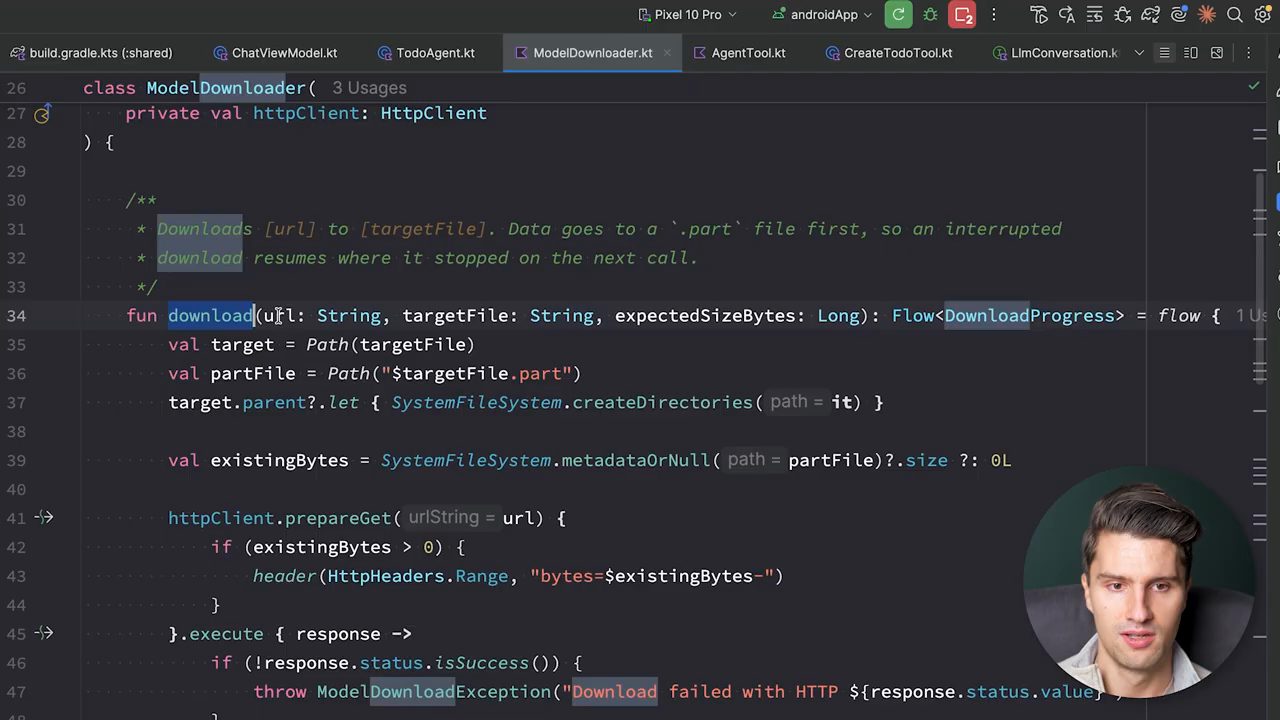
Task: Open IDE settings gear
Action: coord(1262,15)
